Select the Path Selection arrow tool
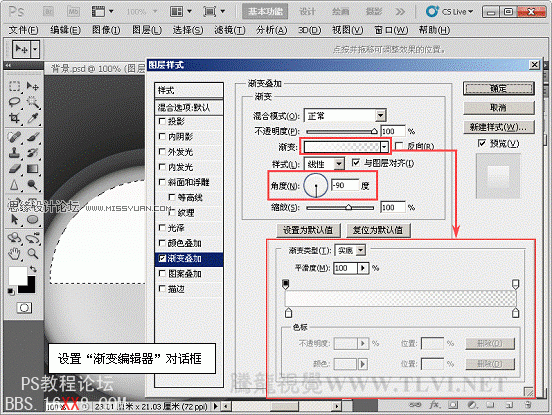 (x=14, y=220)
